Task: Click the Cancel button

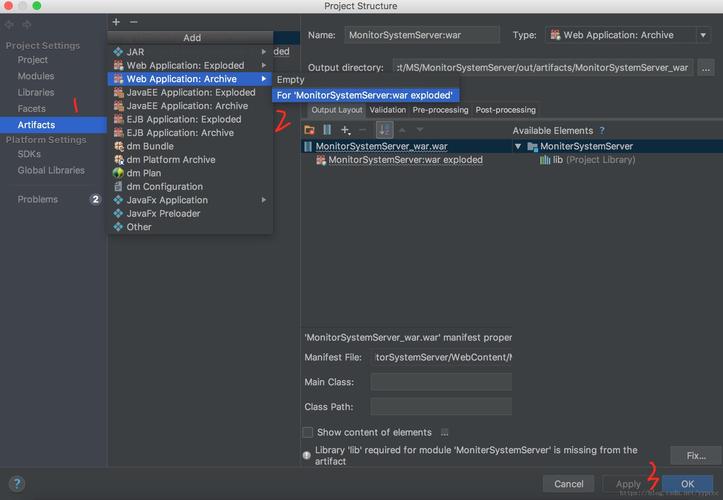Action: pos(569,484)
